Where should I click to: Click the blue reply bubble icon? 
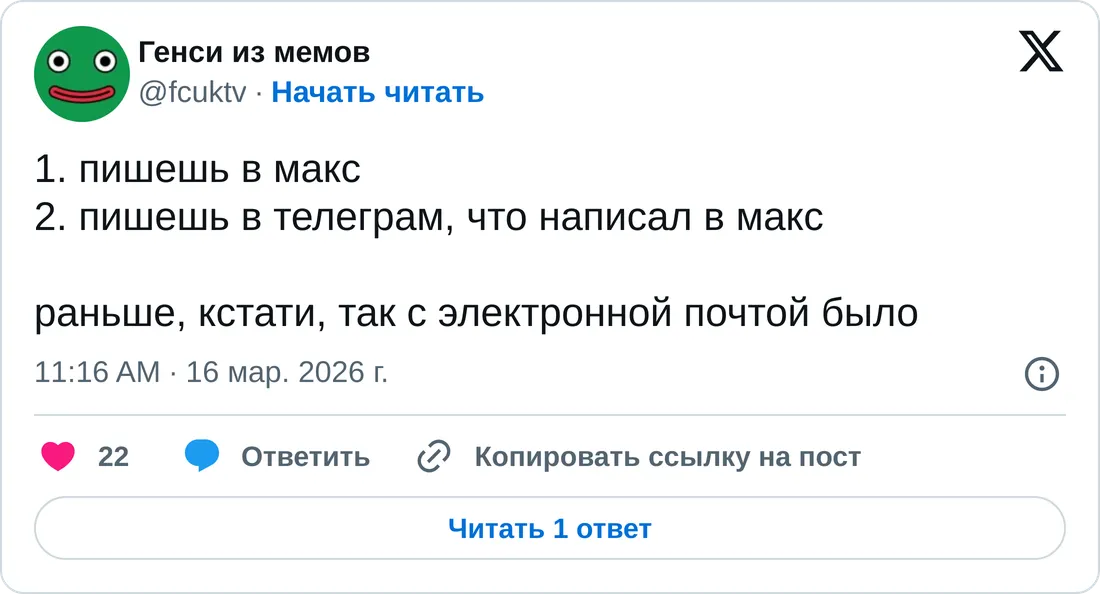click(x=202, y=456)
